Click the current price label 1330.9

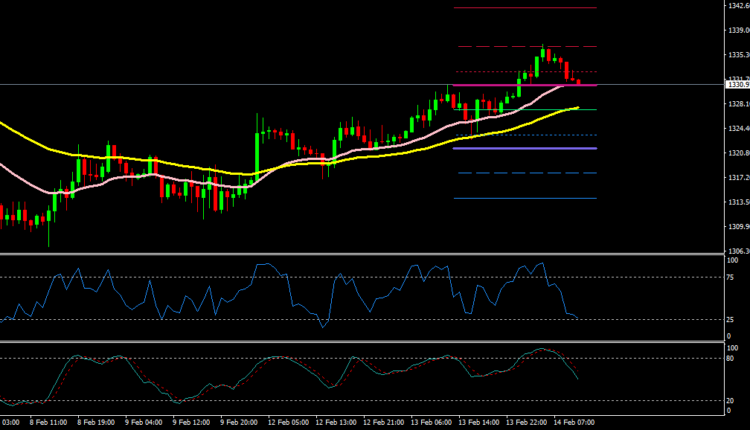(736, 85)
